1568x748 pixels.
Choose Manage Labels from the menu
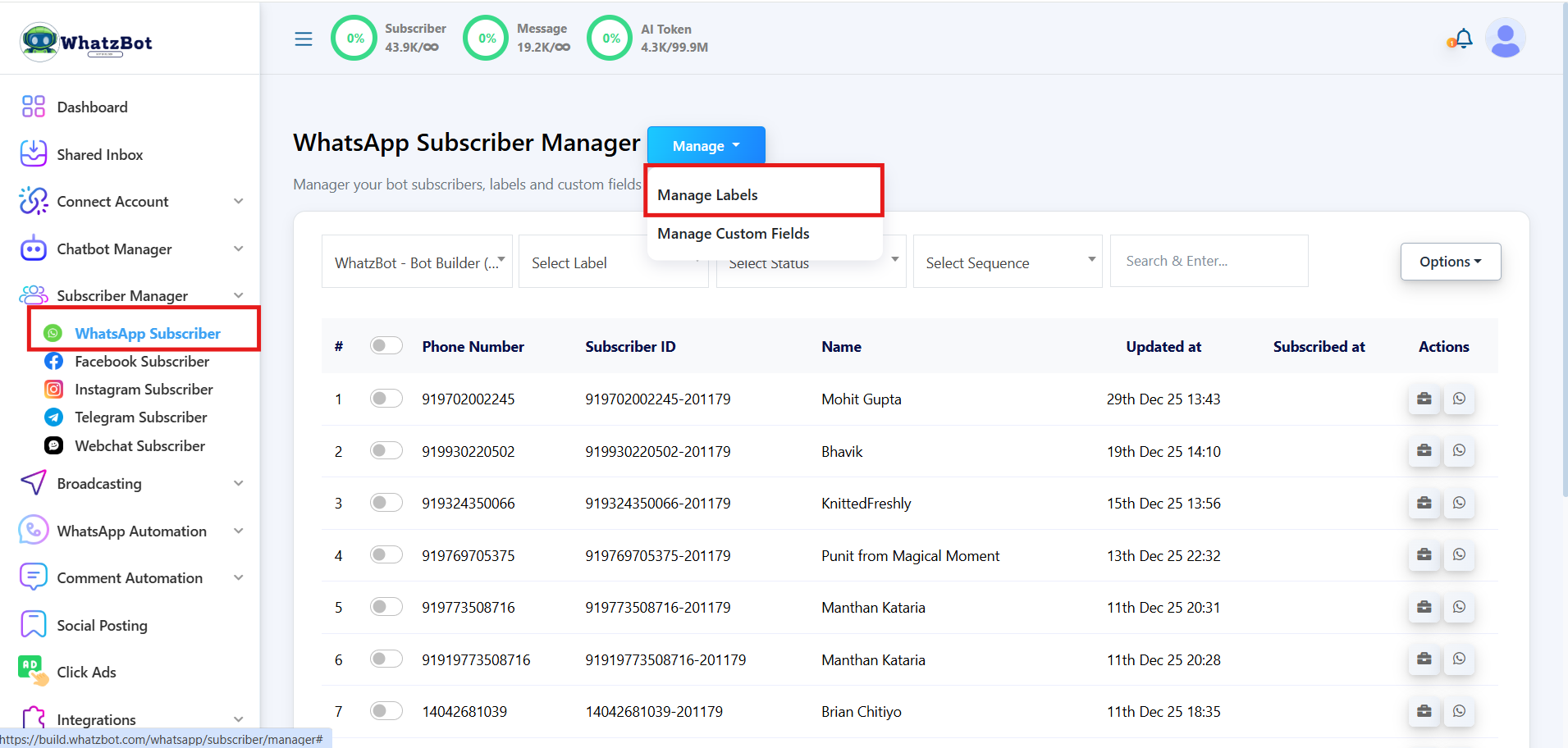pos(706,194)
